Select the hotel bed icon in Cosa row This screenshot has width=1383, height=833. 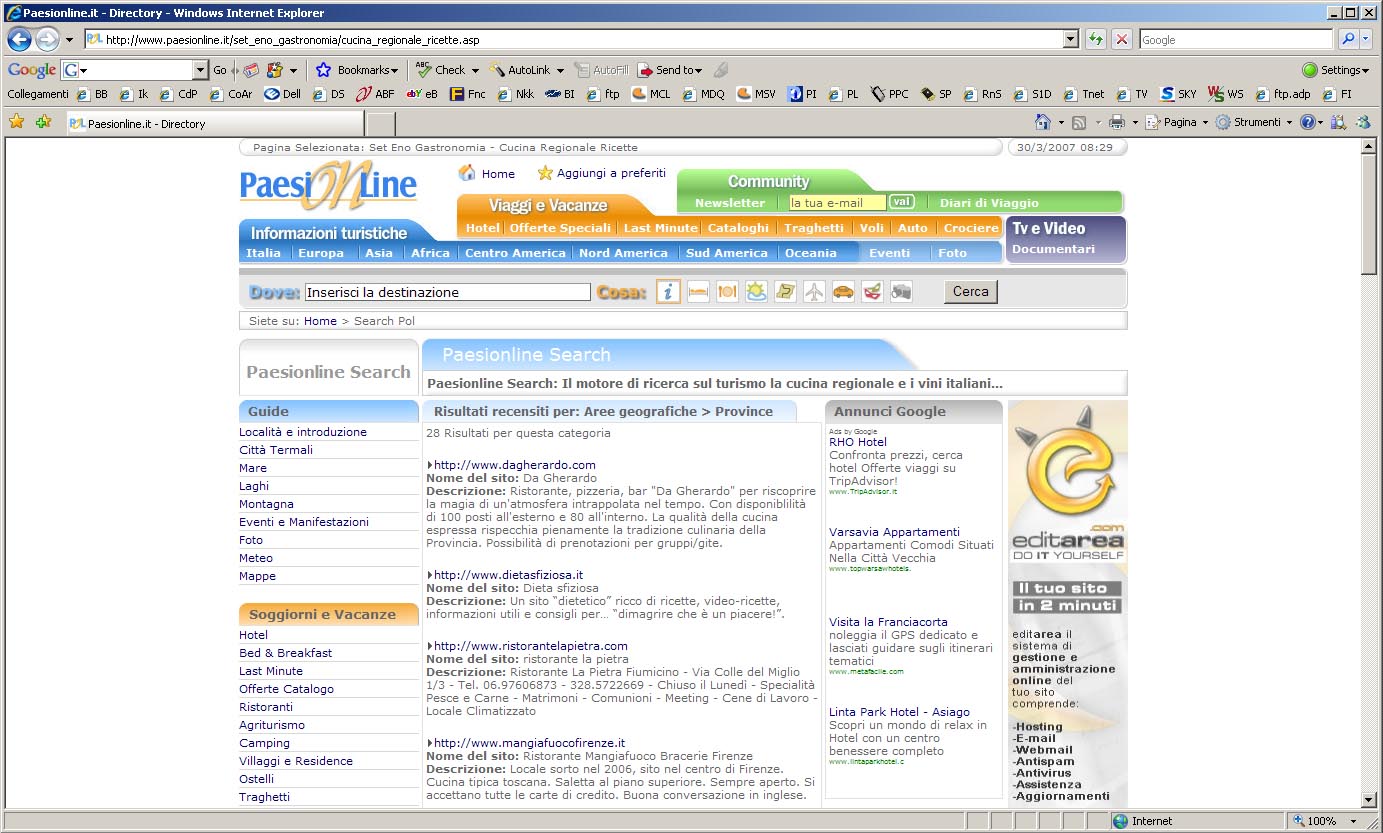[698, 292]
